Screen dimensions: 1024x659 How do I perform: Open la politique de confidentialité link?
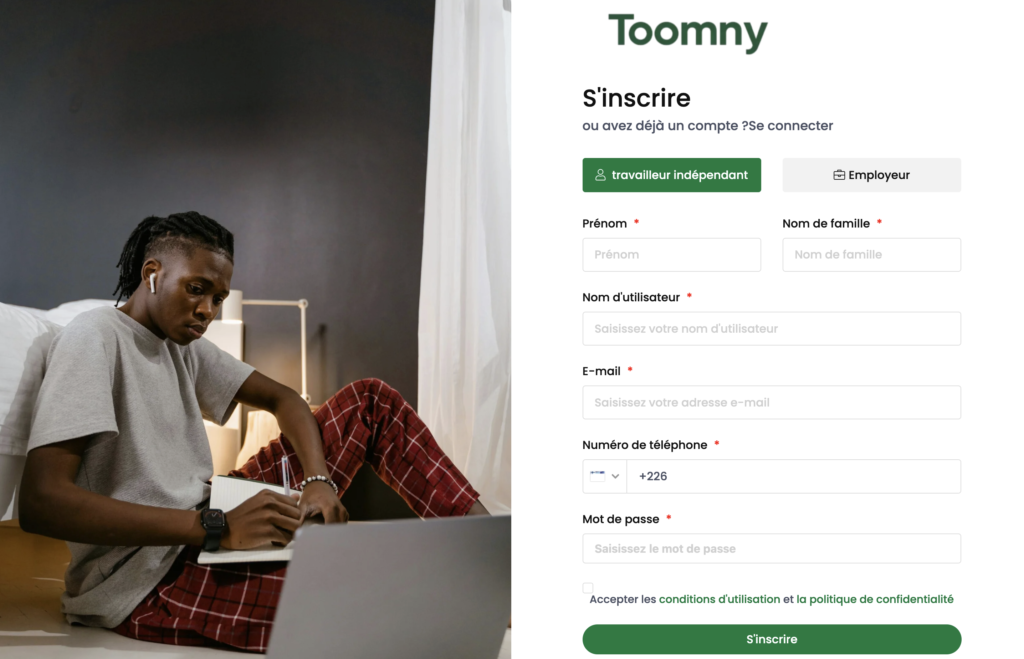[x=874, y=599]
